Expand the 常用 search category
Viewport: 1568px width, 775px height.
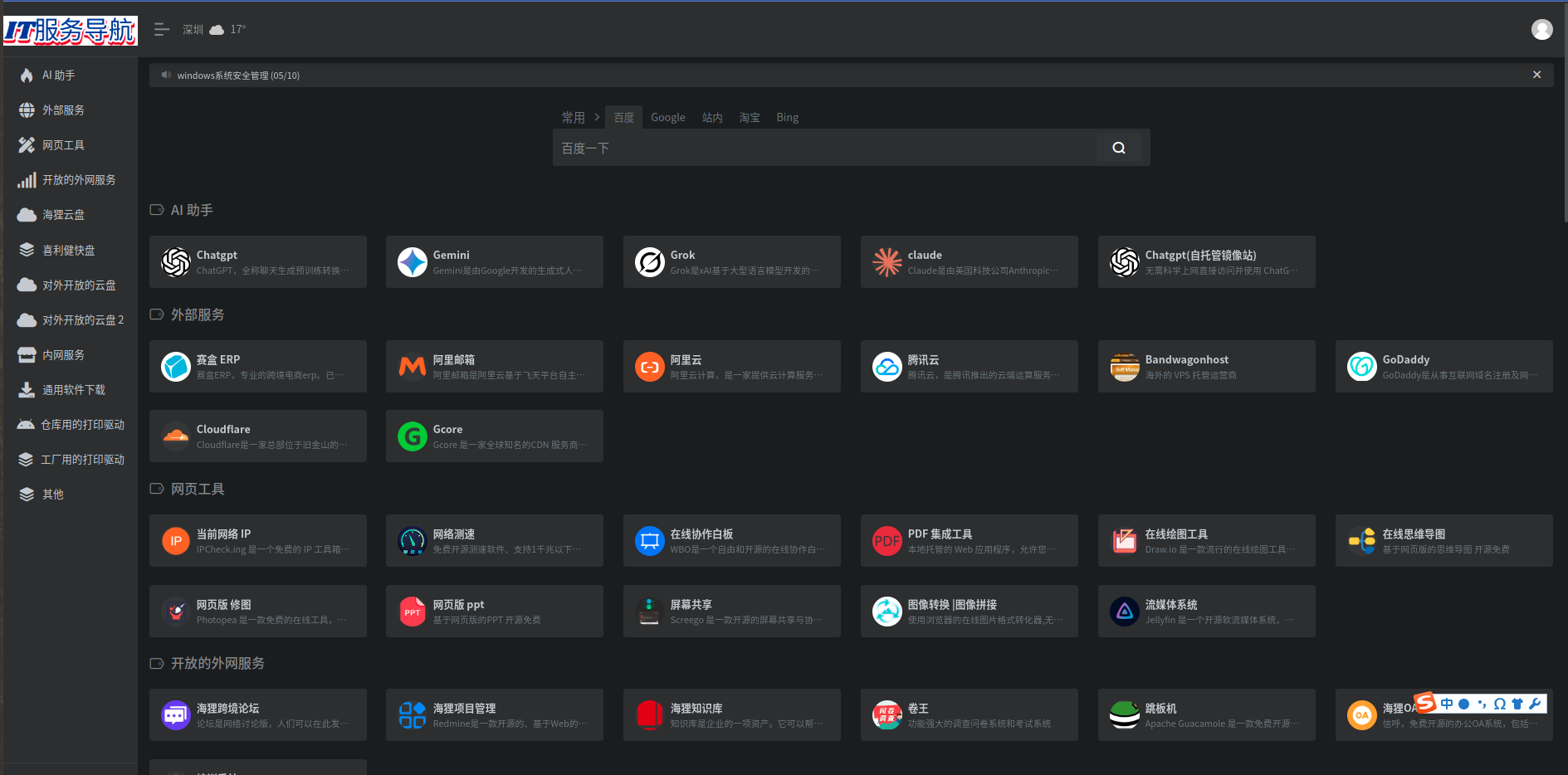[573, 118]
